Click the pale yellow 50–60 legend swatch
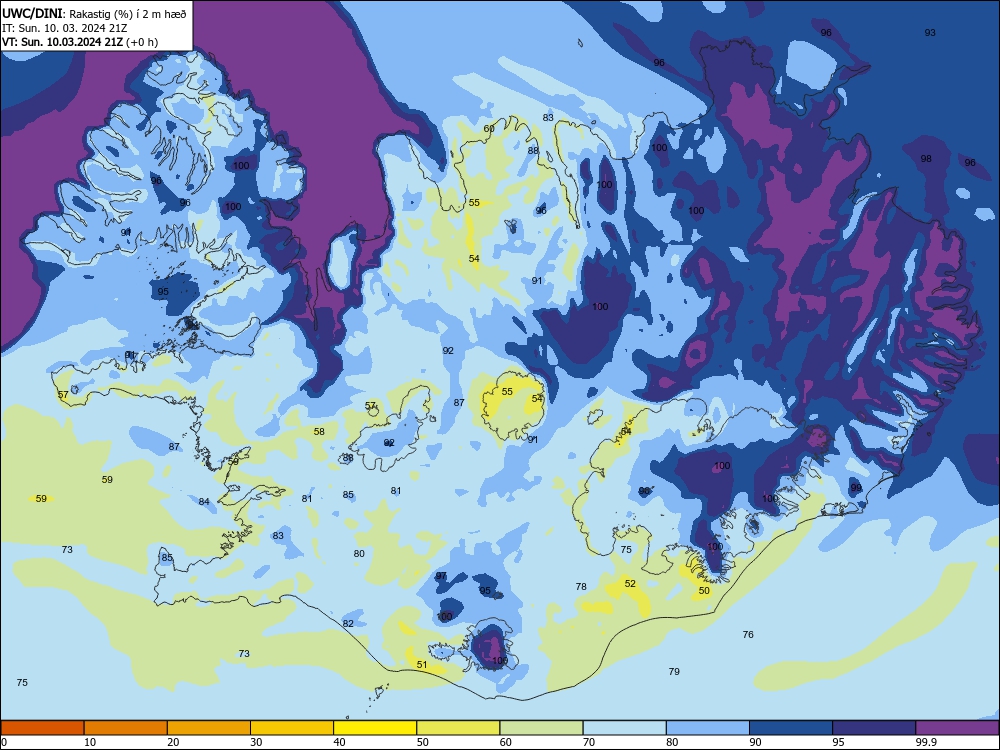 (x=459, y=728)
